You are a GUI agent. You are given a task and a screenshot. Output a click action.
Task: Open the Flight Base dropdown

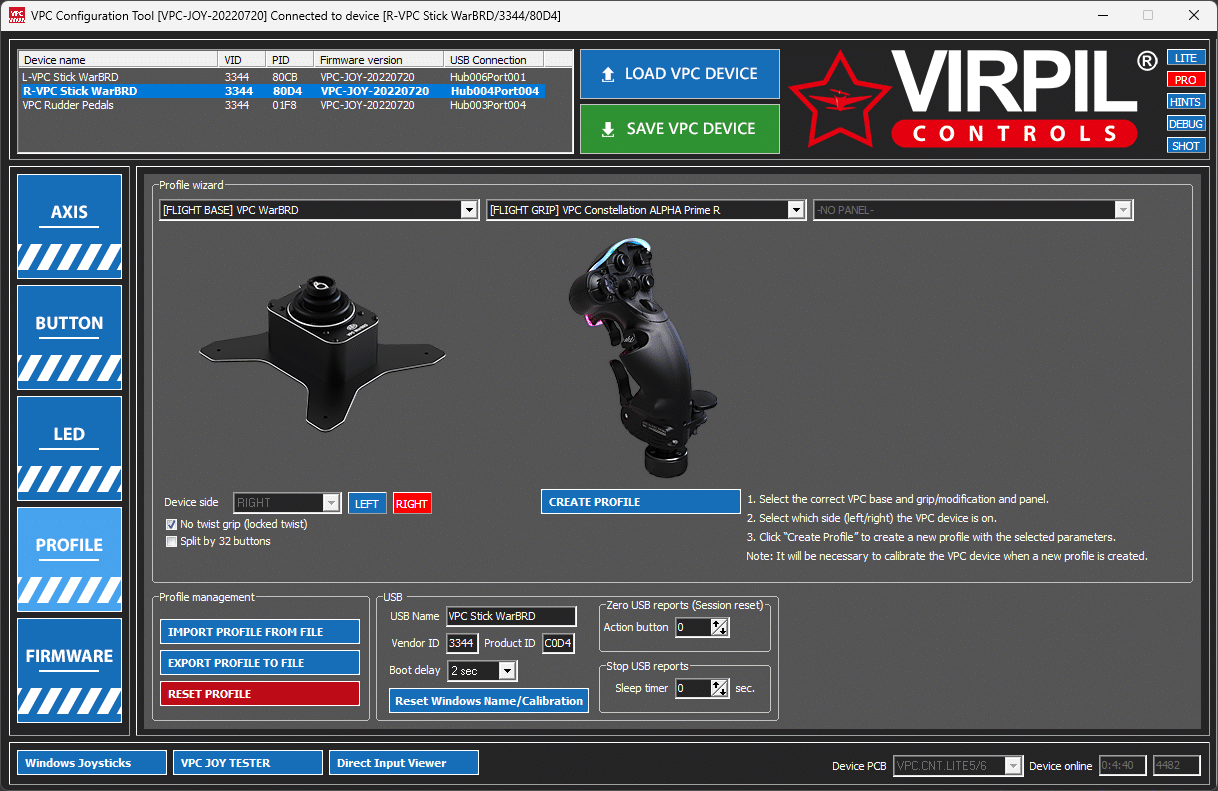(x=469, y=210)
